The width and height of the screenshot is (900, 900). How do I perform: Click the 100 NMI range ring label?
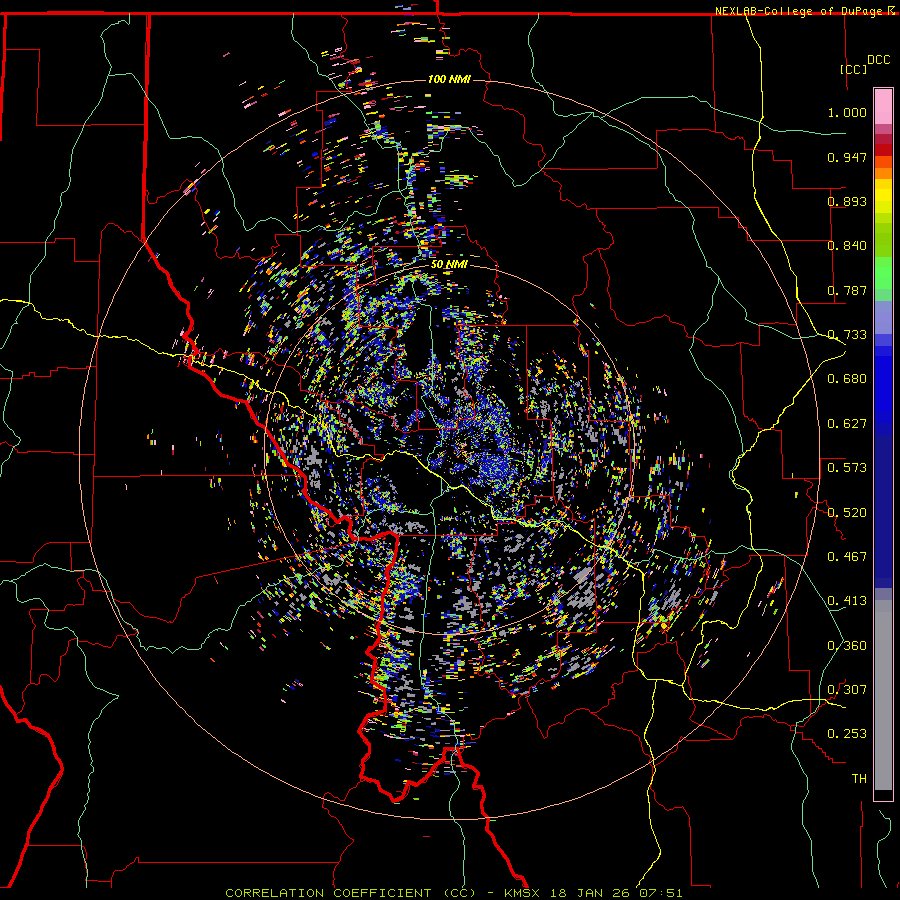click(x=449, y=79)
